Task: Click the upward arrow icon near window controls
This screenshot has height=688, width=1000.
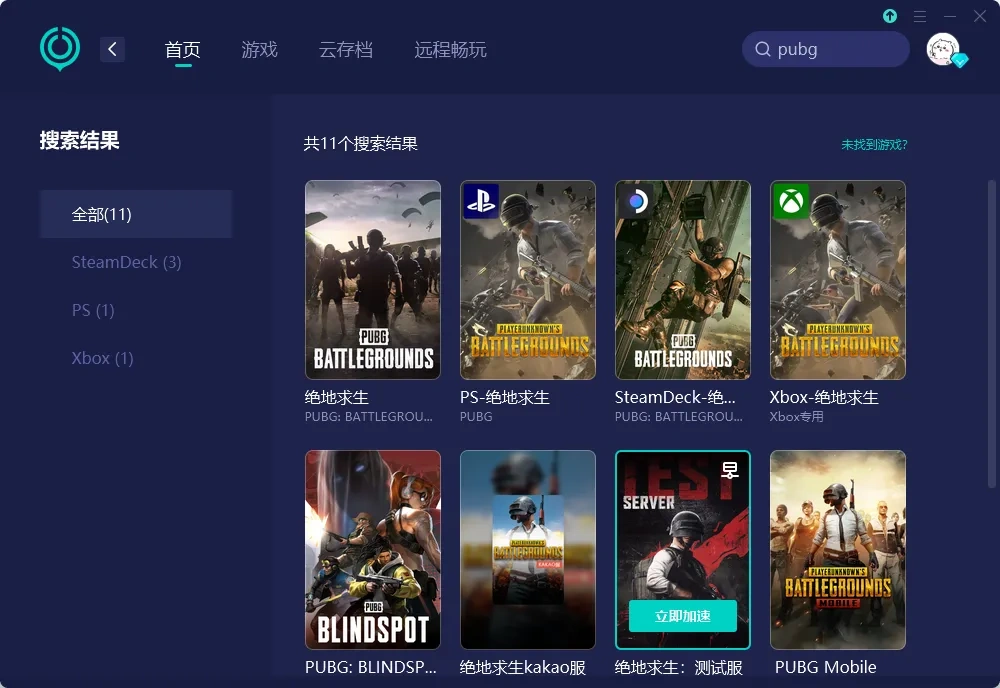Action: coord(889,16)
